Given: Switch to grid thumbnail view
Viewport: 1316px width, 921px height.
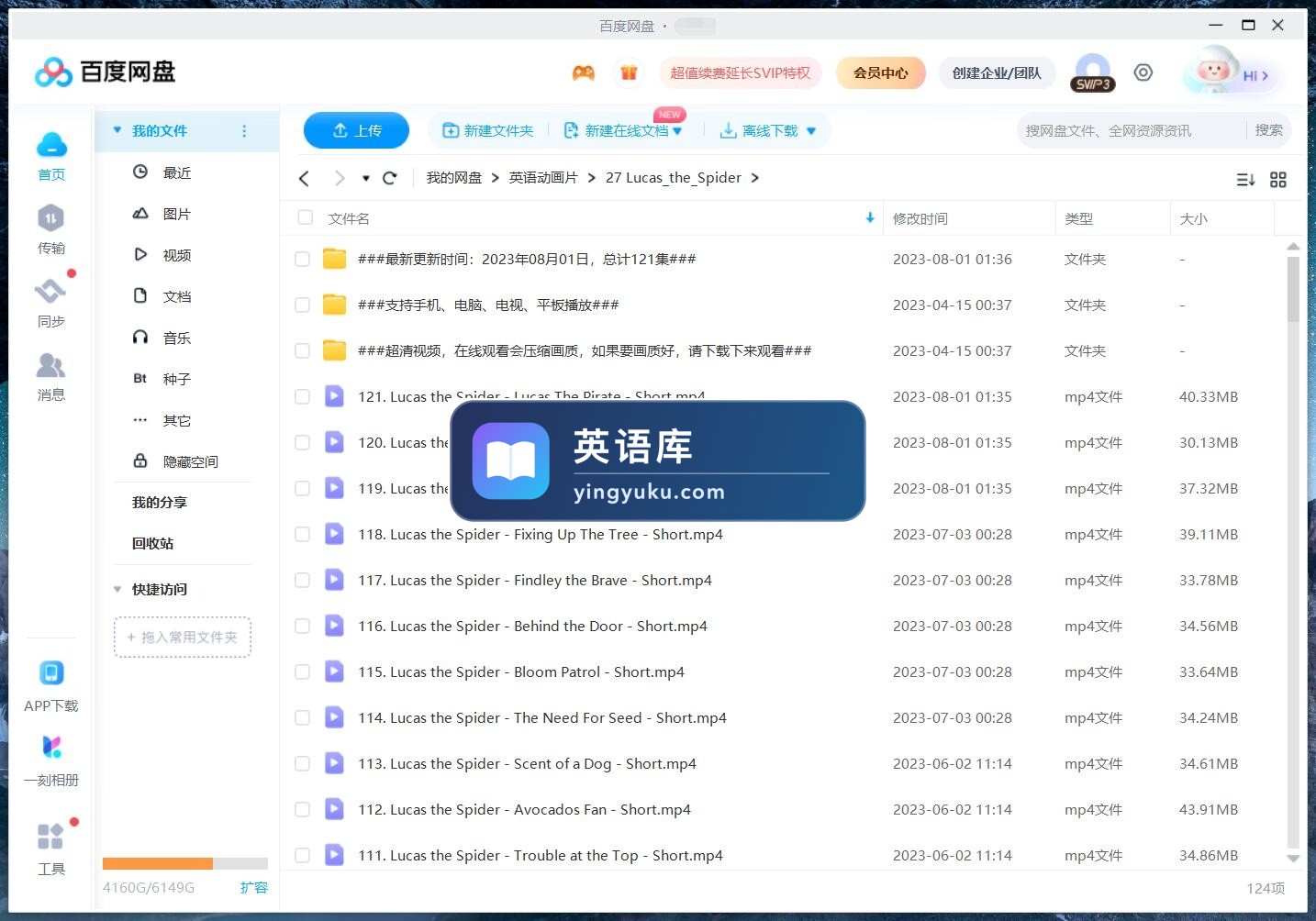Looking at the screenshot, I should (x=1278, y=180).
